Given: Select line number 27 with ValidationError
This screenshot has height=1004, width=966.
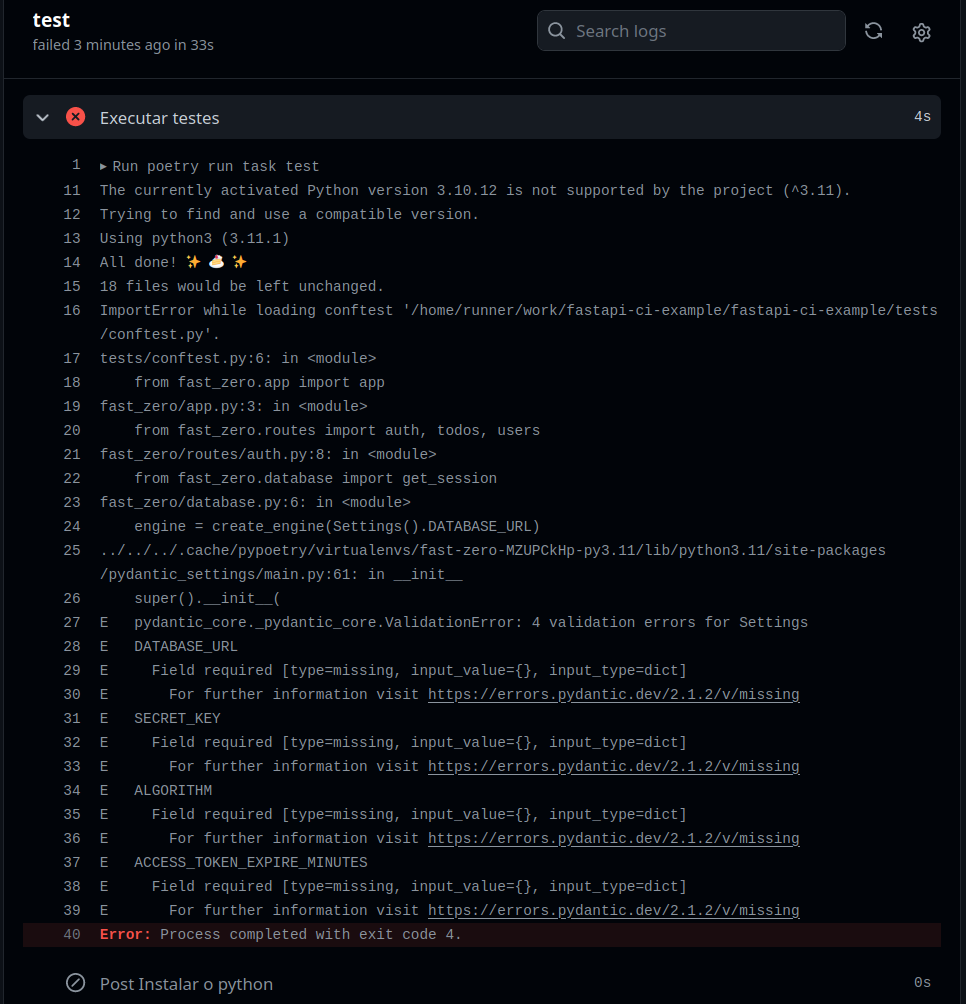Looking at the screenshot, I should 71,622.
